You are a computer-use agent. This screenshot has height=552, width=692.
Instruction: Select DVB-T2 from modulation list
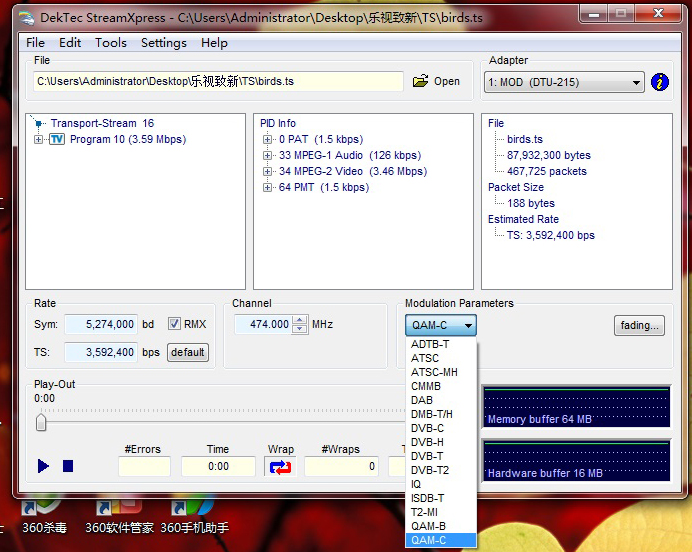(430, 470)
